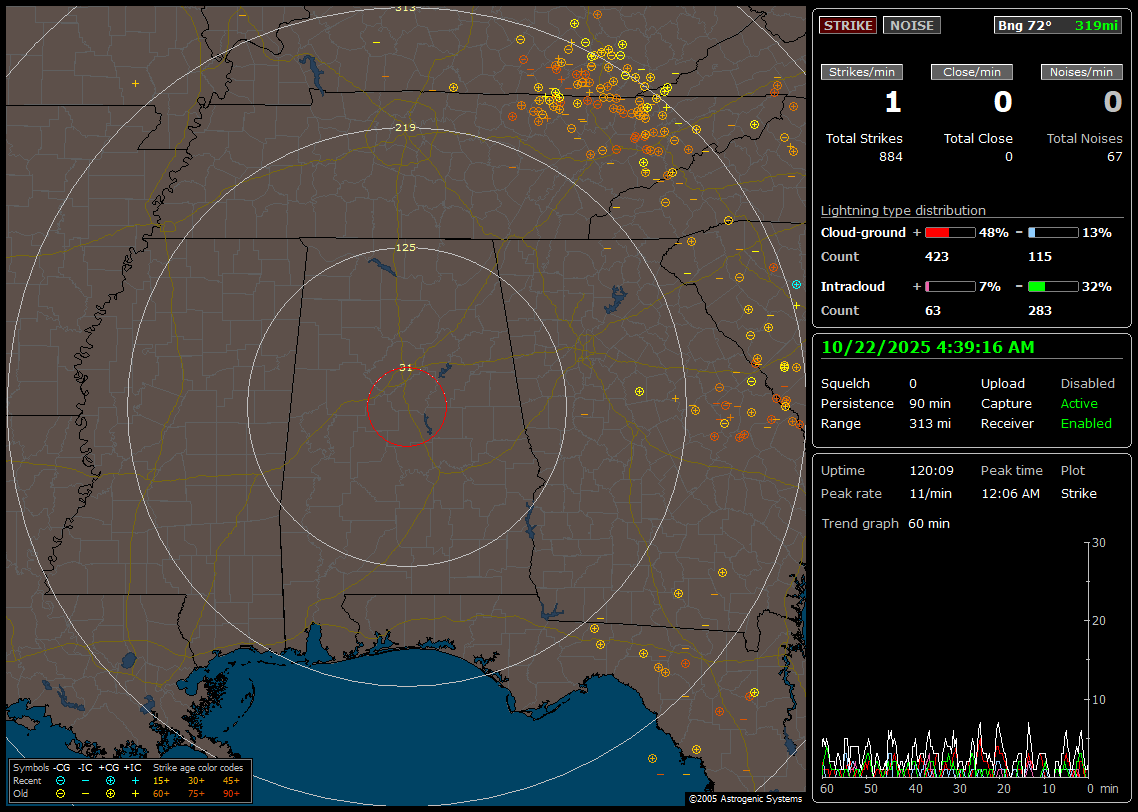Viewport: 1138px width, 812px height.
Task: Click the yellow Old -CG legend symbol
Action: point(61,793)
